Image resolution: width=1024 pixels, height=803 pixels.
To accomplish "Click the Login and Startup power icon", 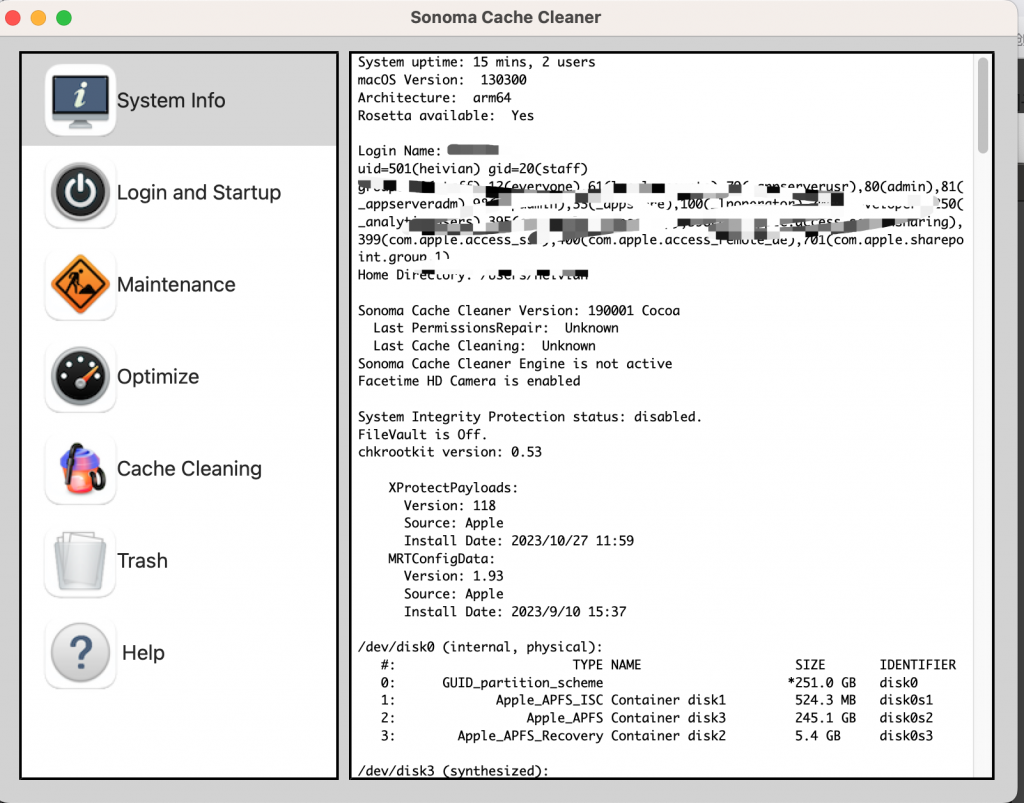I will pos(80,193).
